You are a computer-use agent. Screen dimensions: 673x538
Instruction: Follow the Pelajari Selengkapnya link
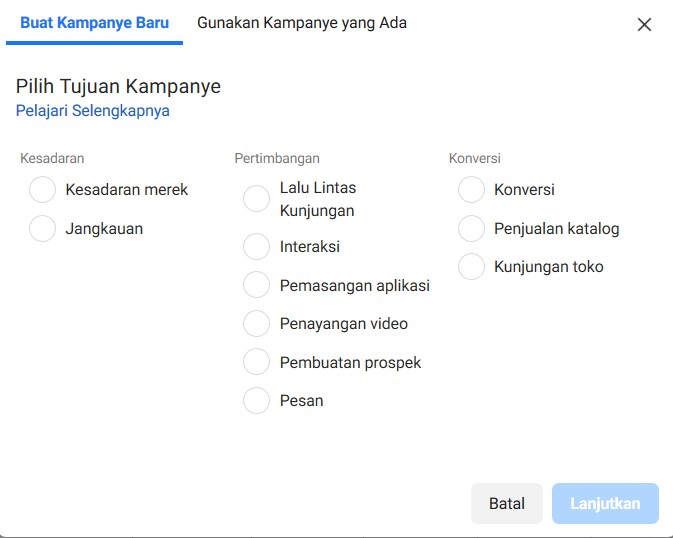tap(93, 111)
